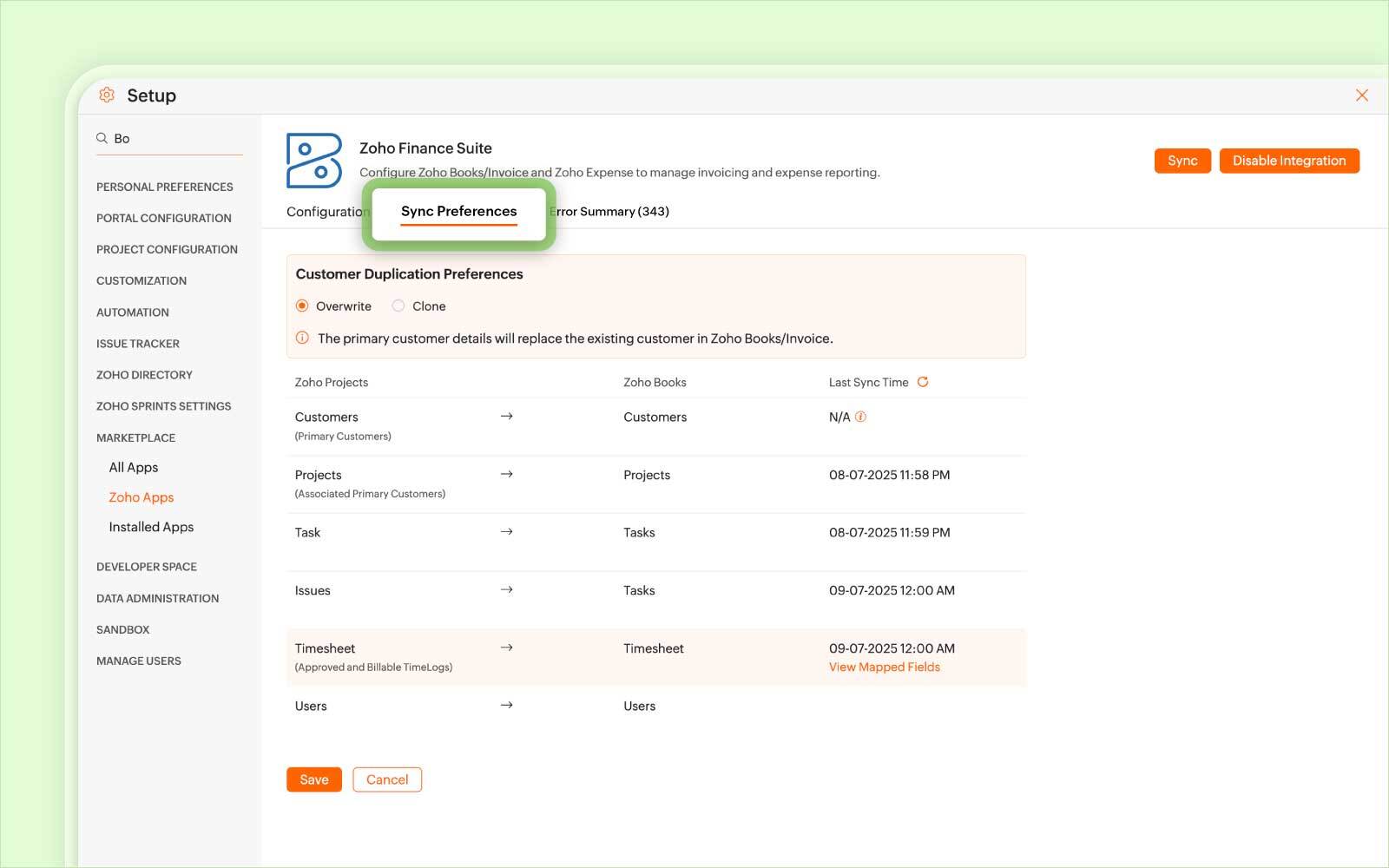Image resolution: width=1389 pixels, height=868 pixels.
Task: Open Manage Users in the sidebar
Action: click(x=139, y=661)
